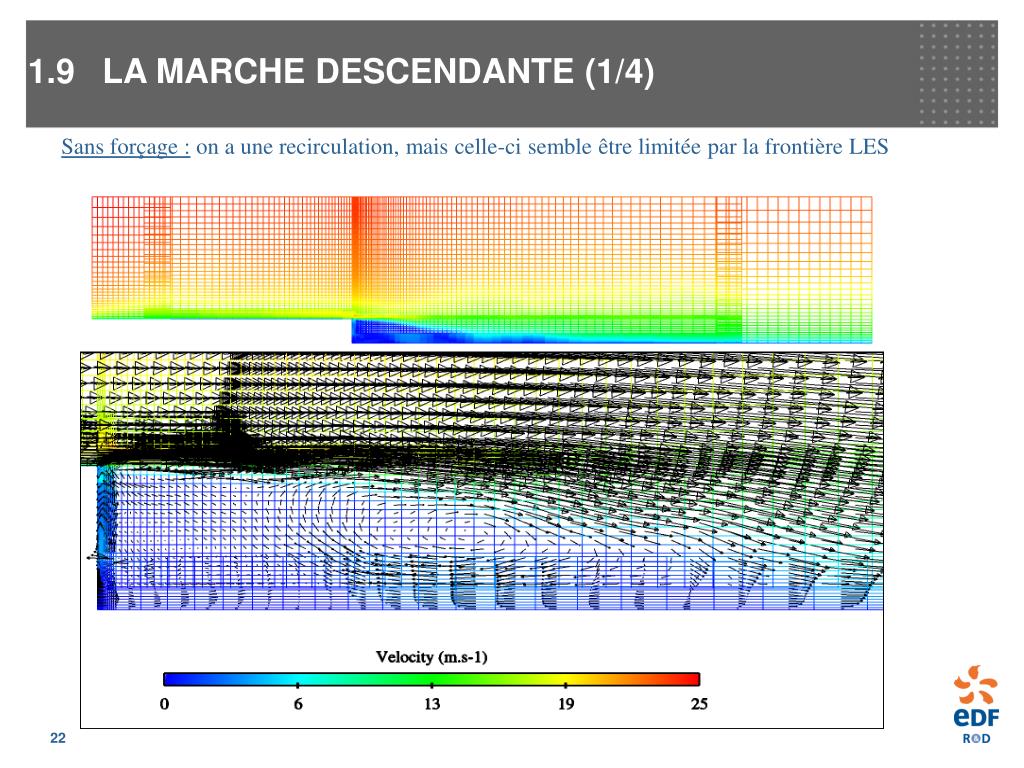The height and width of the screenshot is (768, 1024).
Task: Click the dotted pattern decoration in the header corner
Action: pyautogui.click(x=957, y=74)
